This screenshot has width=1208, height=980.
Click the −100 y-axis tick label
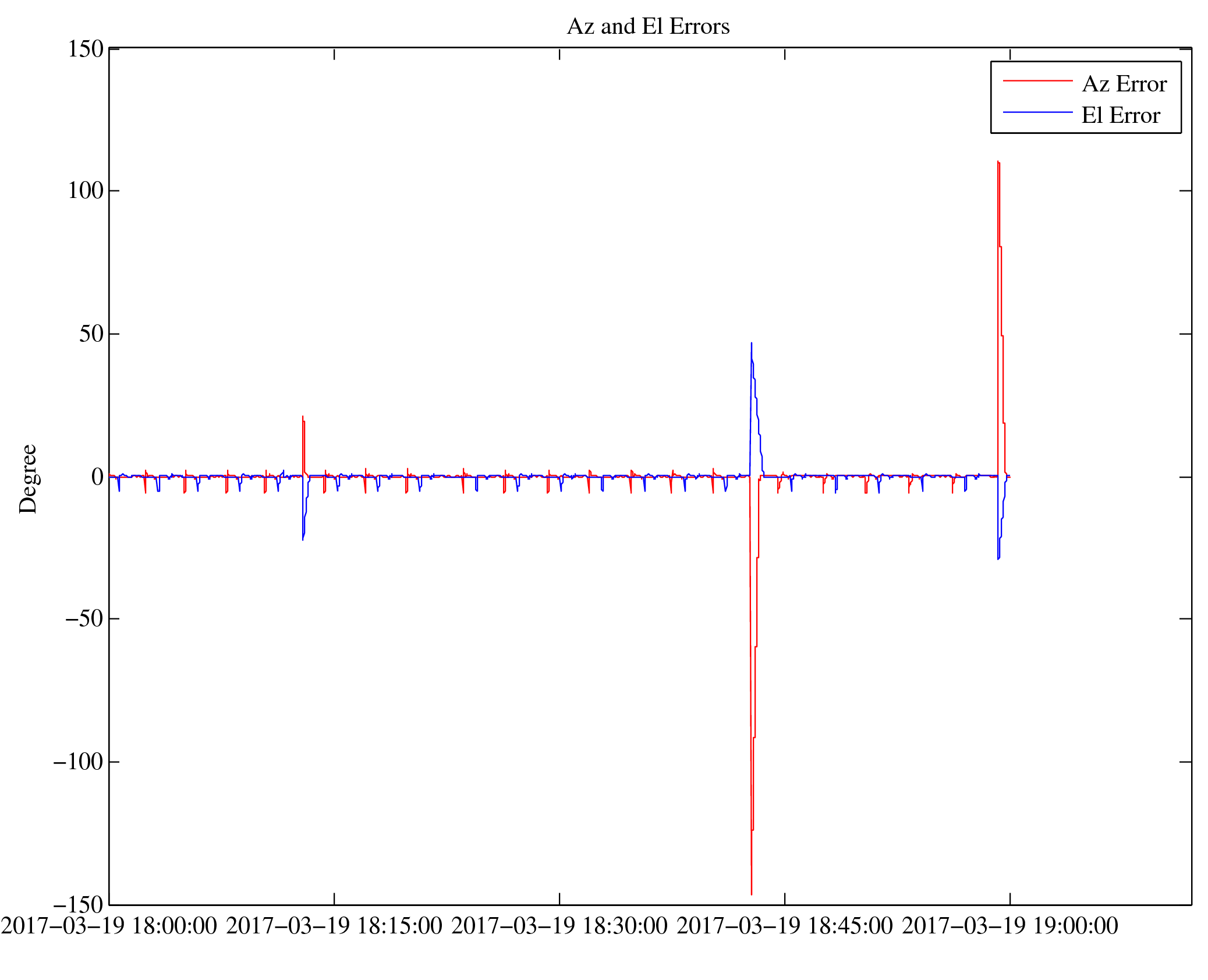point(78,761)
